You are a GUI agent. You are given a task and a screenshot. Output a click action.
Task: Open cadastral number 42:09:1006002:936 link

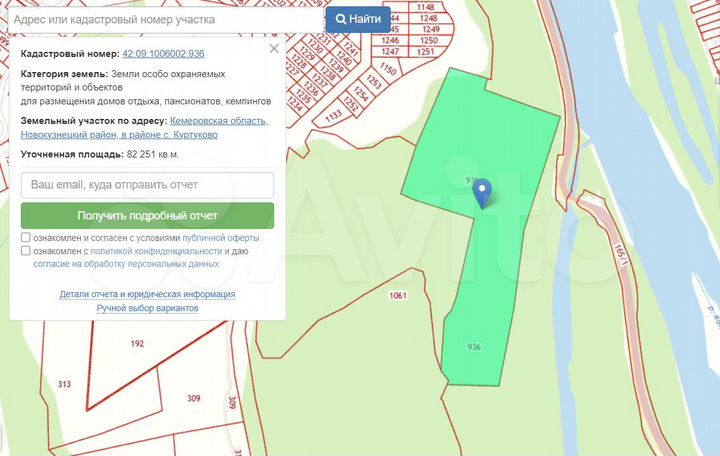[163, 54]
